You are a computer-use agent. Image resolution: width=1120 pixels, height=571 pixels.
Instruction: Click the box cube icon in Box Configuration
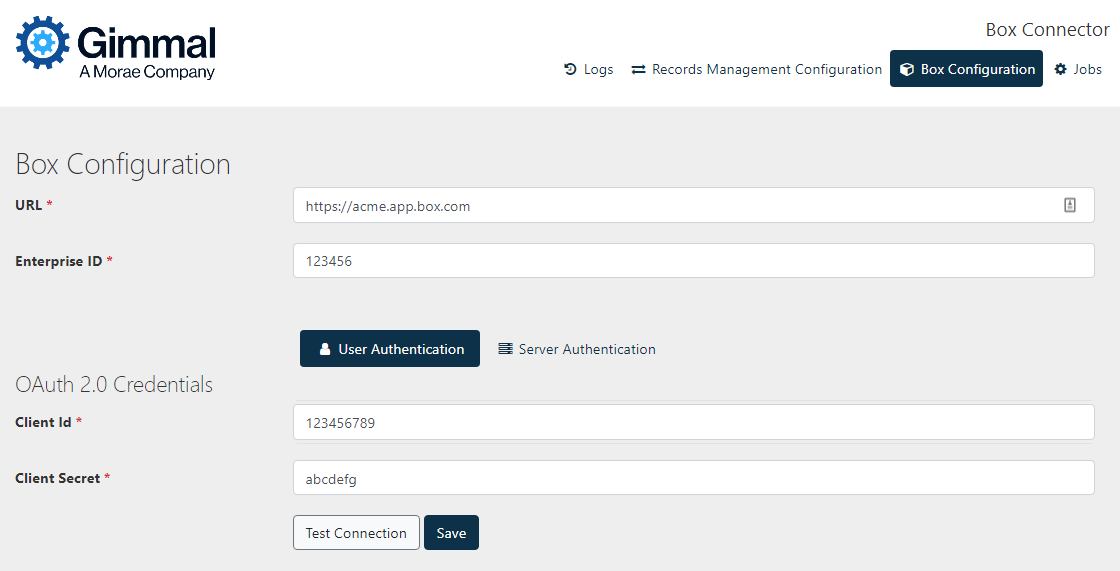click(x=907, y=69)
